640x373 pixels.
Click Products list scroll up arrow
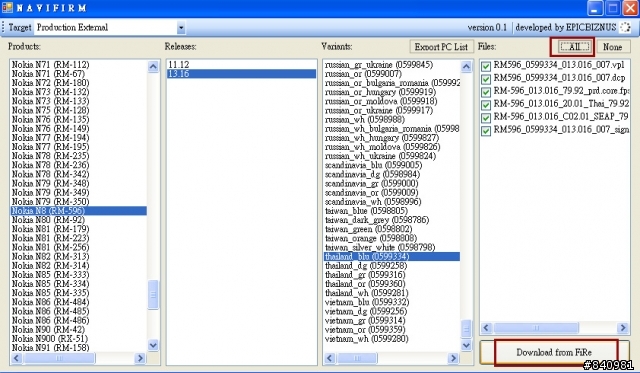(x=153, y=66)
